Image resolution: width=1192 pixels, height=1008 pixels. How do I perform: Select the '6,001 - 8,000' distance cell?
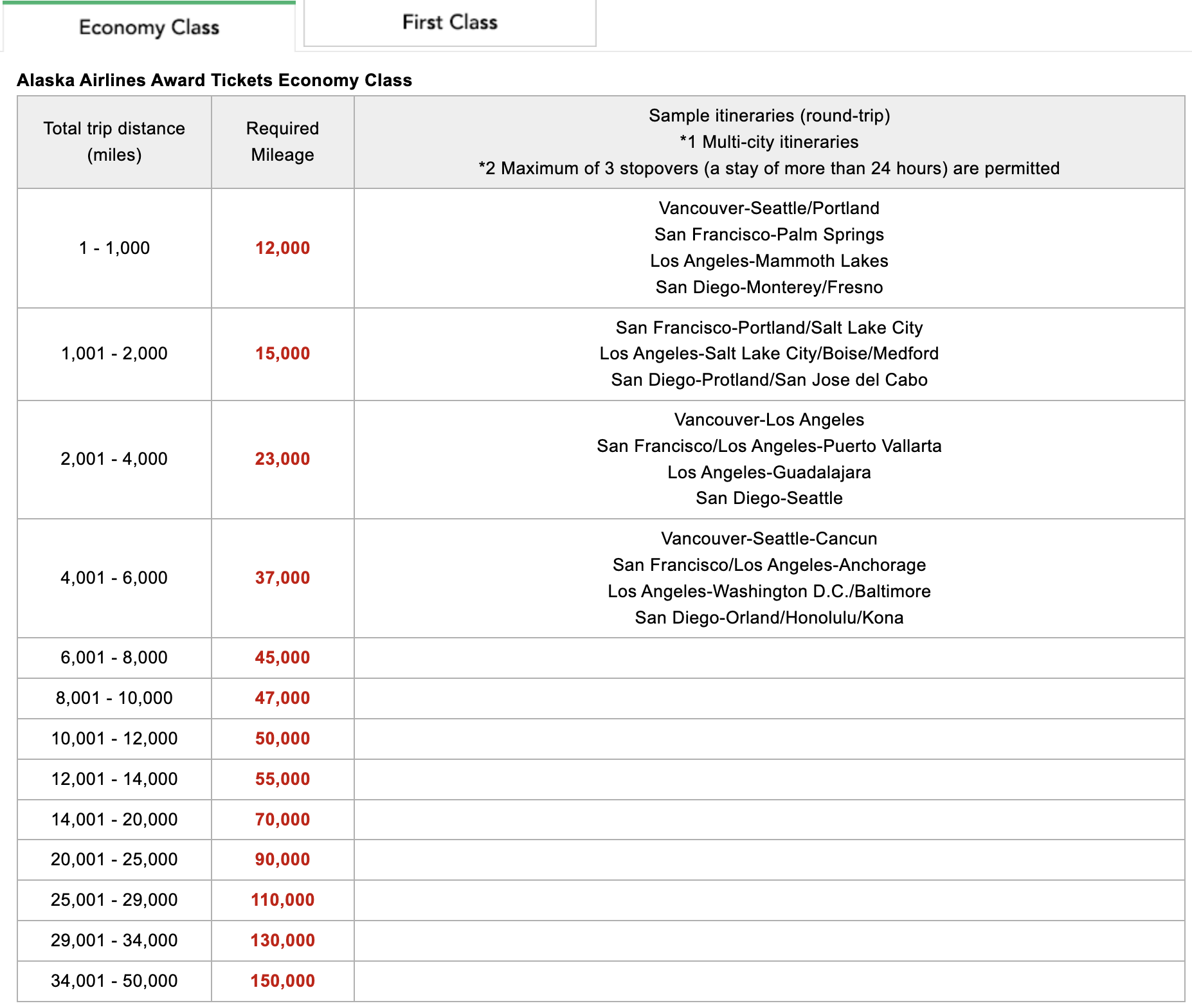(114, 658)
